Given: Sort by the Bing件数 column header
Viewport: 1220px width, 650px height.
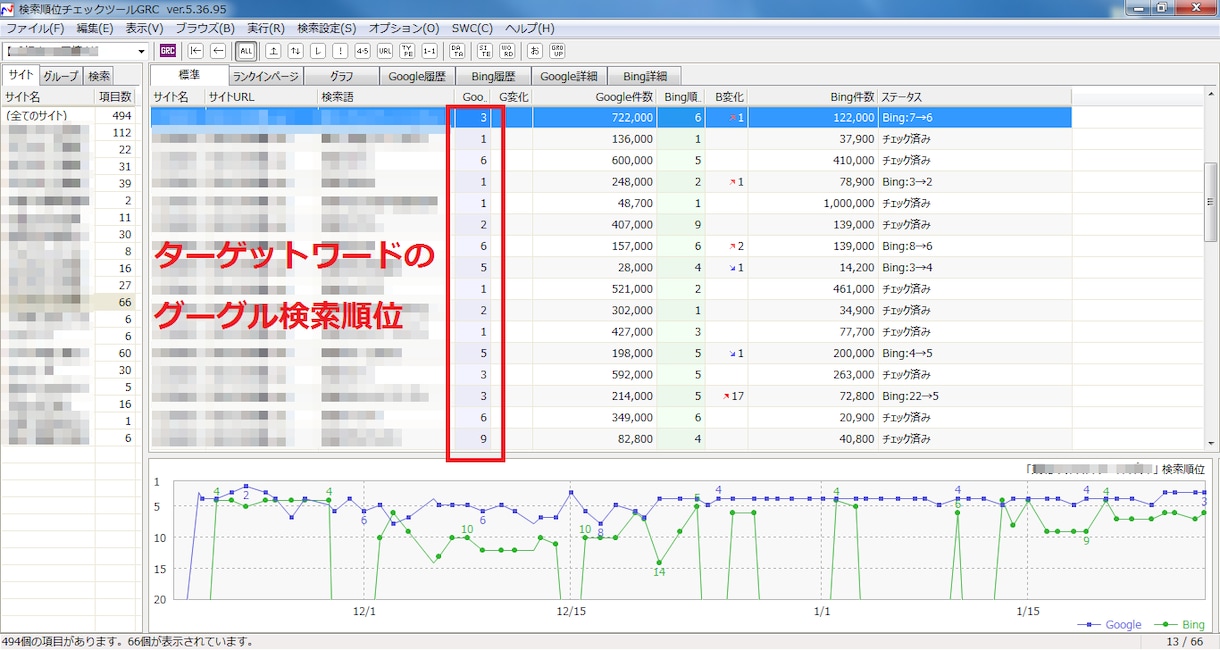Looking at the screenshot, I should click(812, 97).
